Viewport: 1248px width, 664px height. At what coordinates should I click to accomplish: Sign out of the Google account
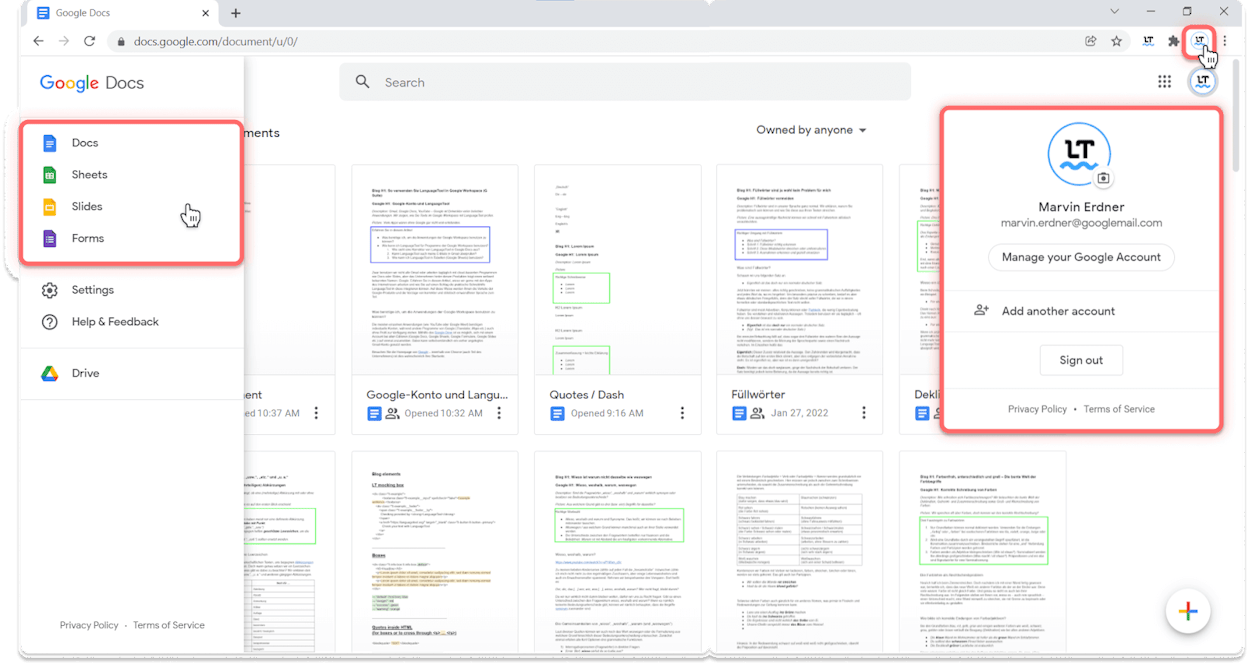tap(1081, 360)
